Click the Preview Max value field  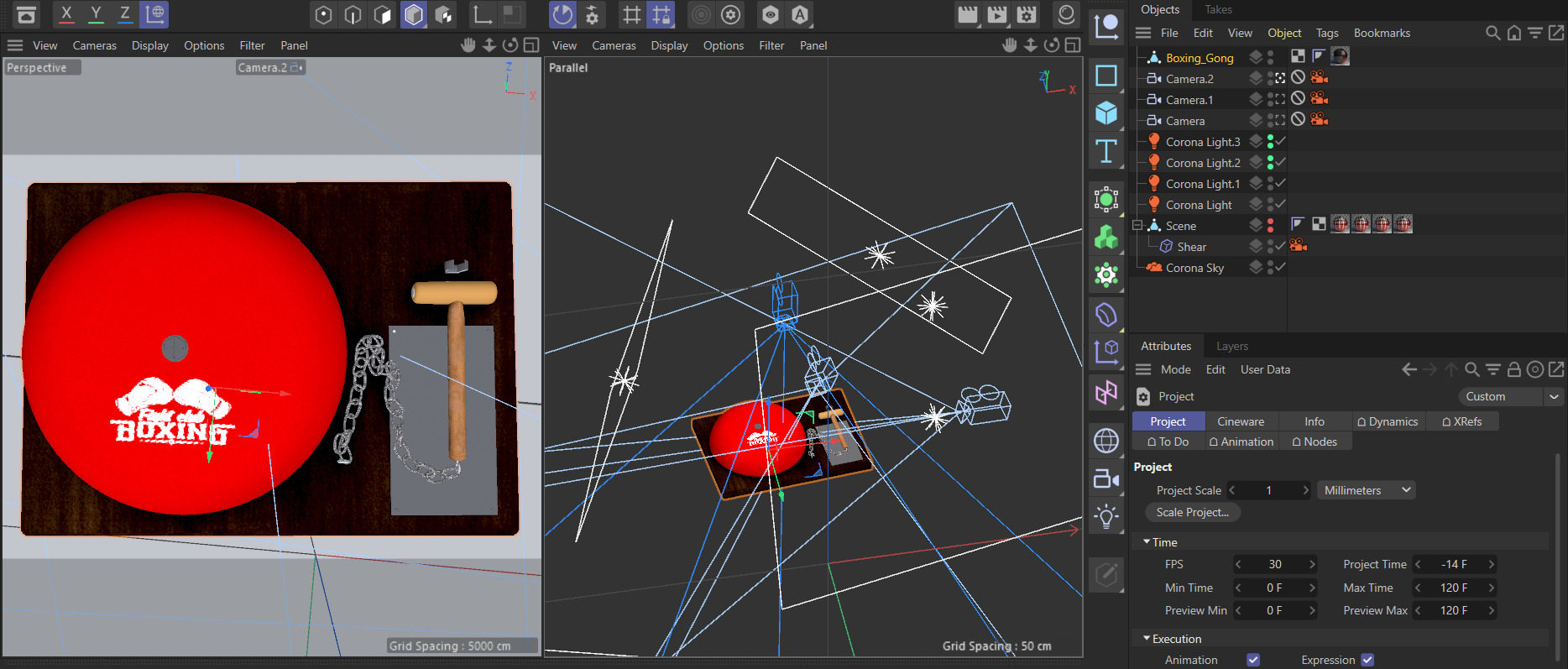[x=1455, y=610]
